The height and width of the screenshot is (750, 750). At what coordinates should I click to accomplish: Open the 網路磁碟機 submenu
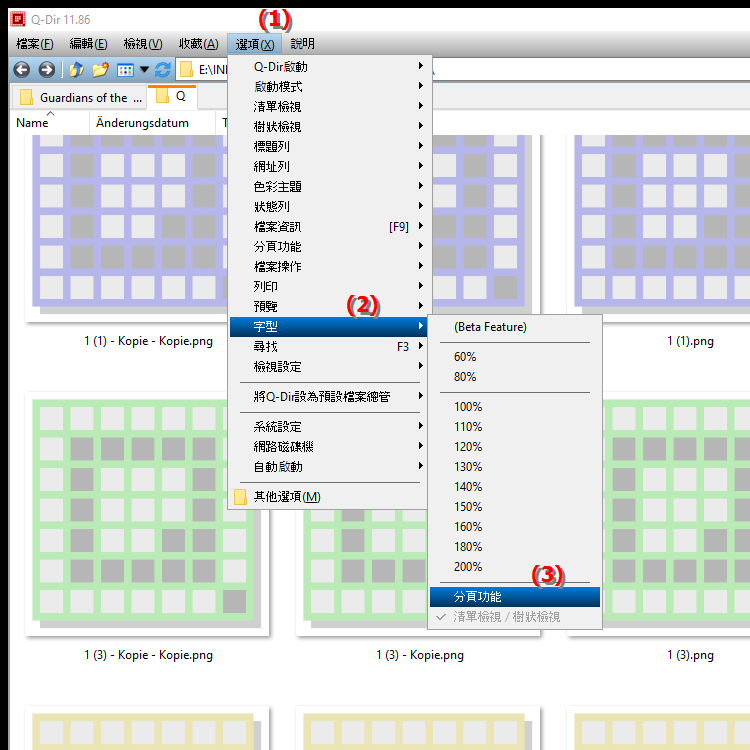click(329, 447)
